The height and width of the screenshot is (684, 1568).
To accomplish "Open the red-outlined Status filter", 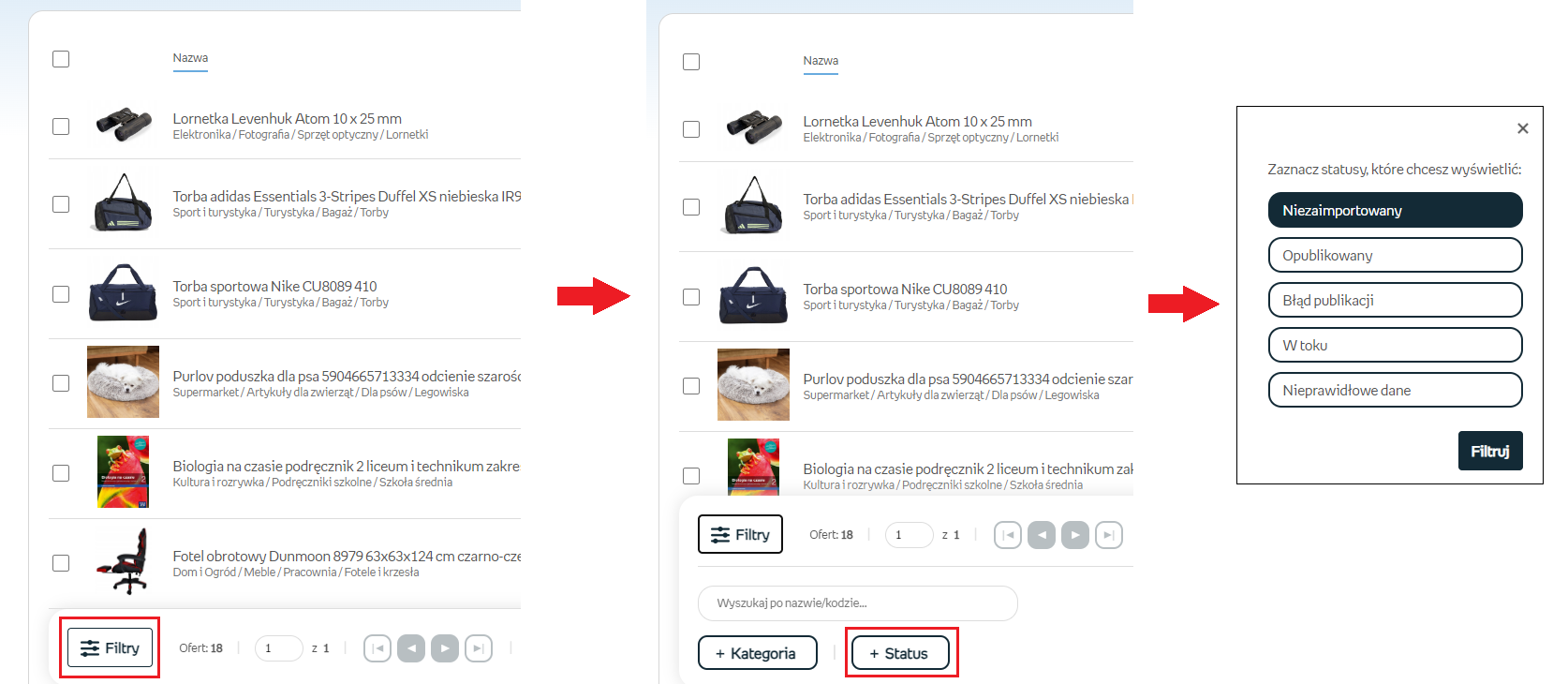I will pyautogui.click(x=899, y=653).
